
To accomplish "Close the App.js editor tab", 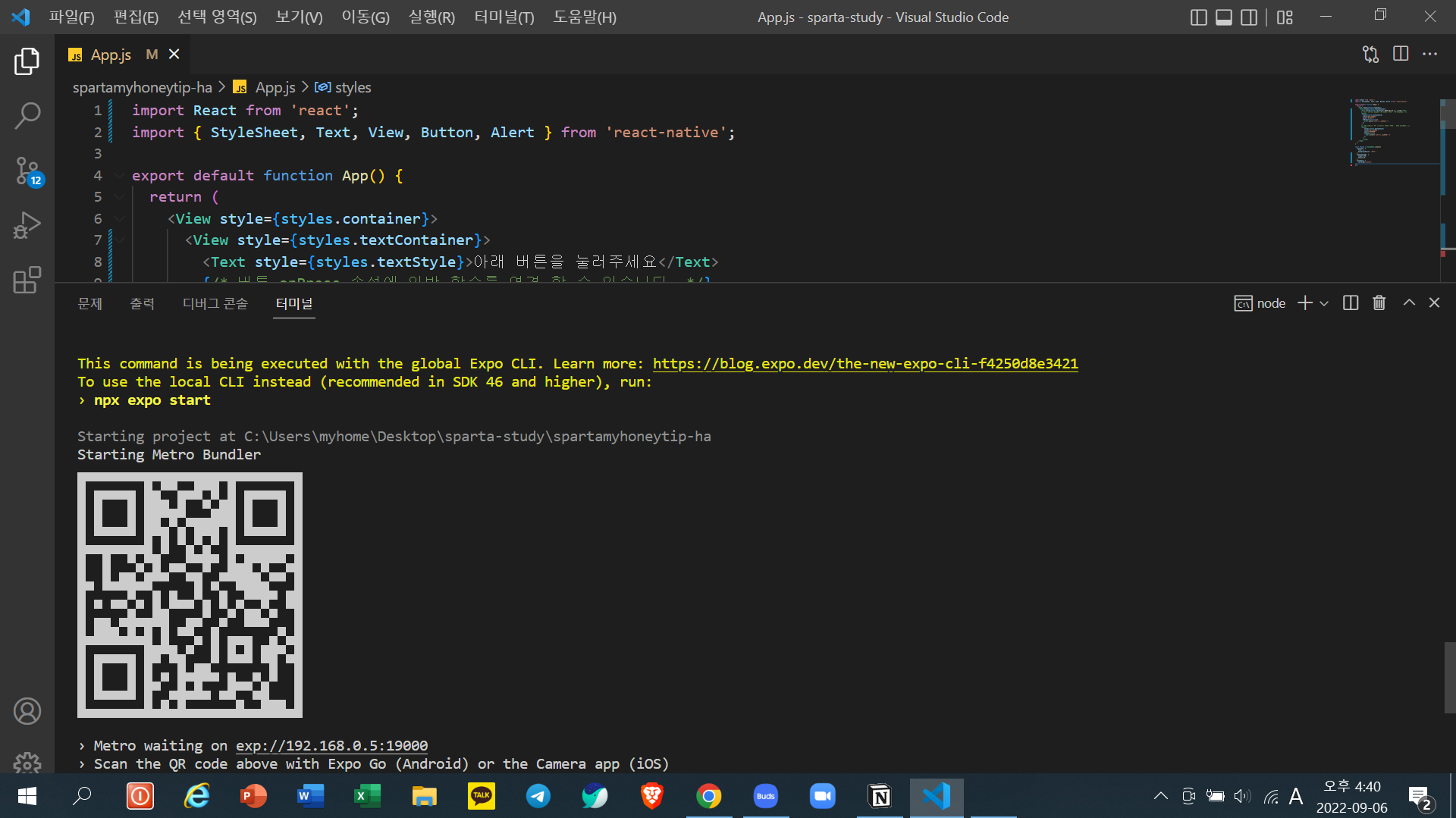I will (x=174, y=54).
